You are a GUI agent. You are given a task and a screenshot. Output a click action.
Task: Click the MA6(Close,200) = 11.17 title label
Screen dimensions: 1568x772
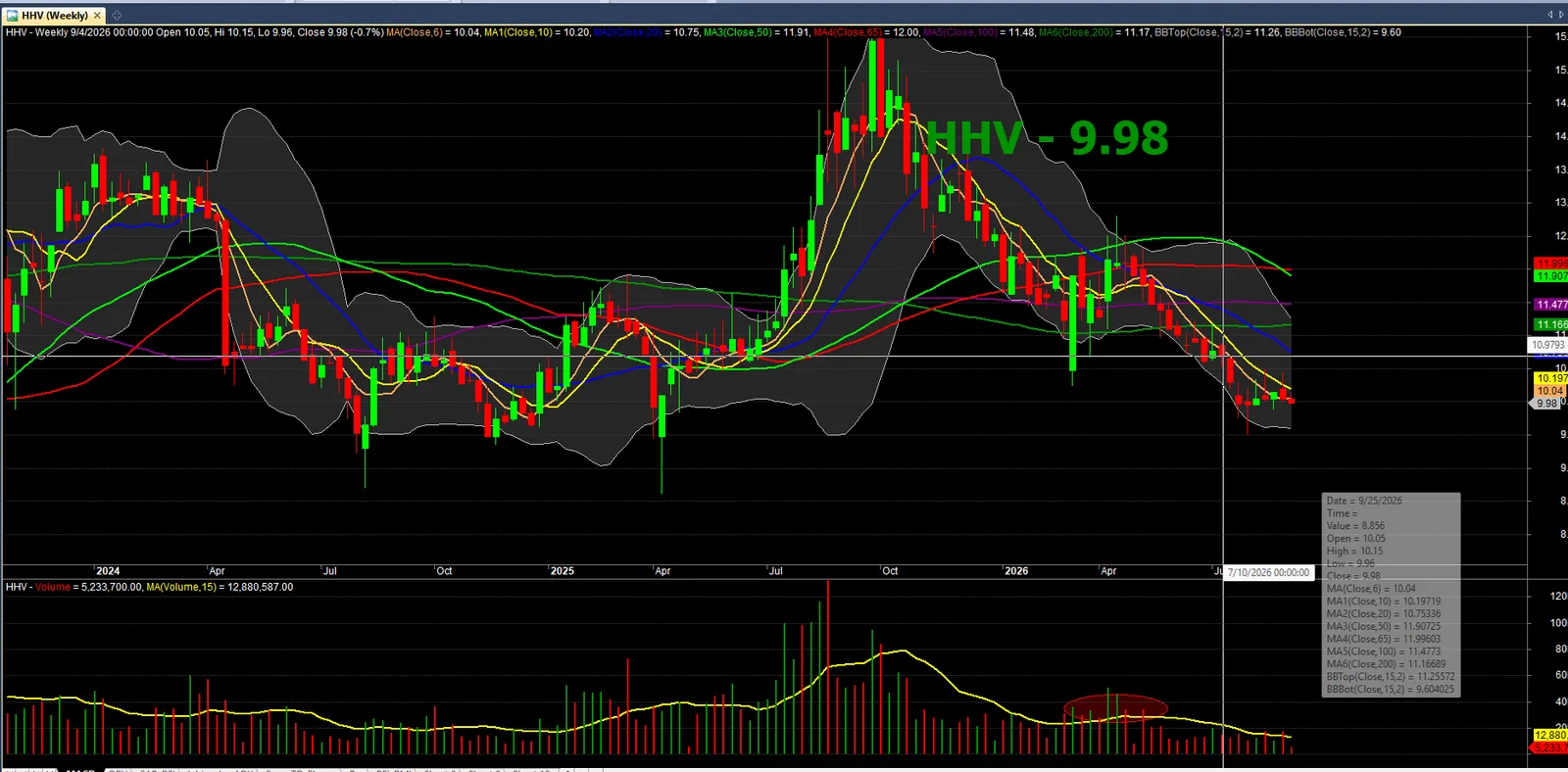coord(1095,32)
